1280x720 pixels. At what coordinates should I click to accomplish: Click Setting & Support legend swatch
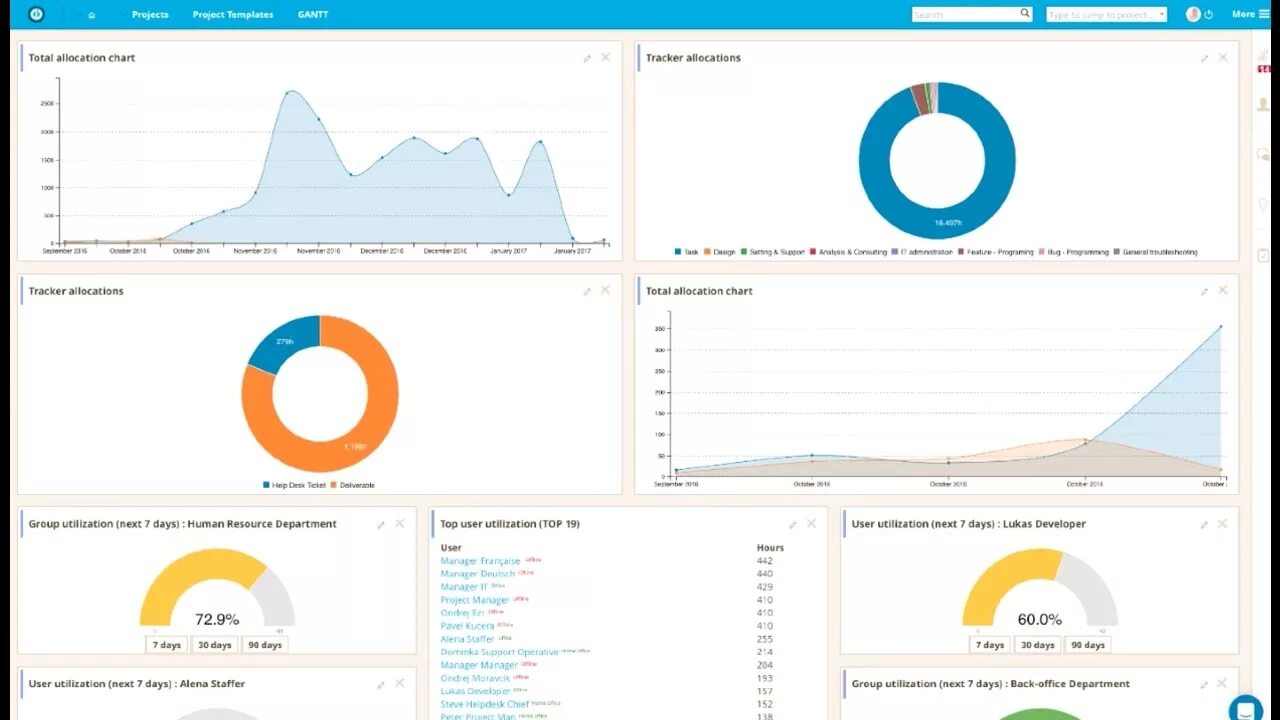coord(744,252)
